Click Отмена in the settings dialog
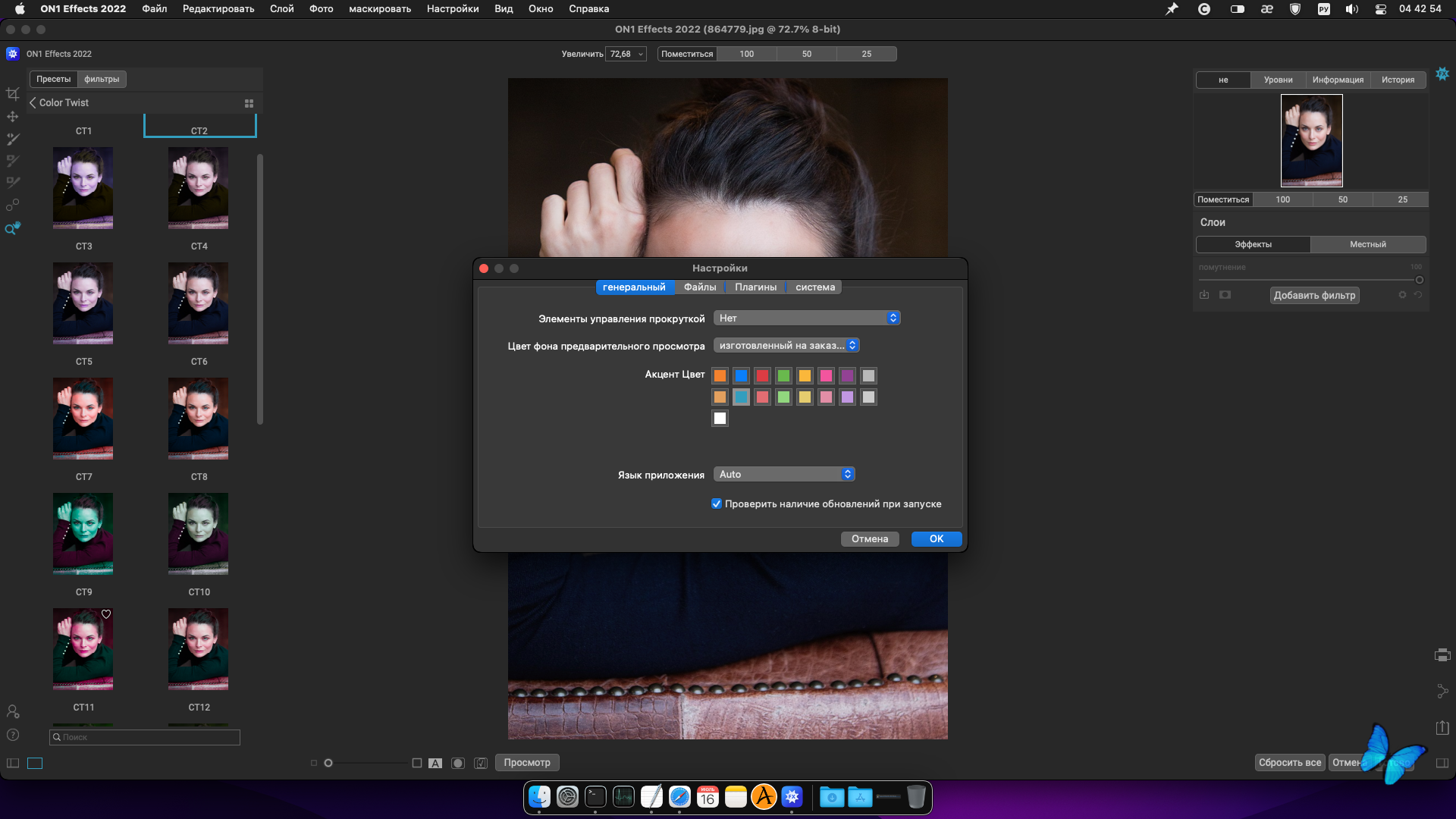Image resolution: width=1456 pixels, height=819 pixels. 870,539
